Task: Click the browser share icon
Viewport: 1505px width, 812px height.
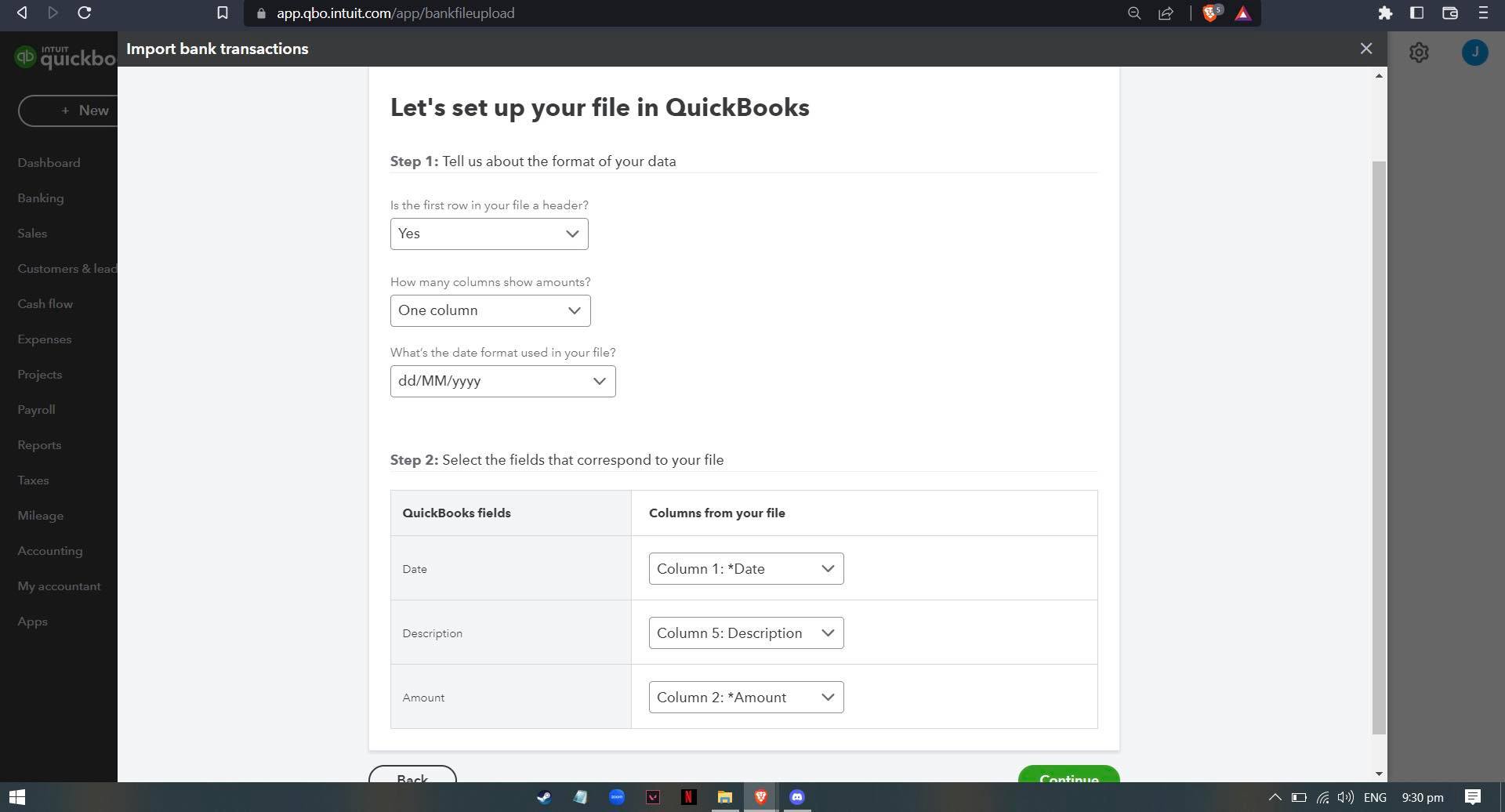Action: [1166, 13]
